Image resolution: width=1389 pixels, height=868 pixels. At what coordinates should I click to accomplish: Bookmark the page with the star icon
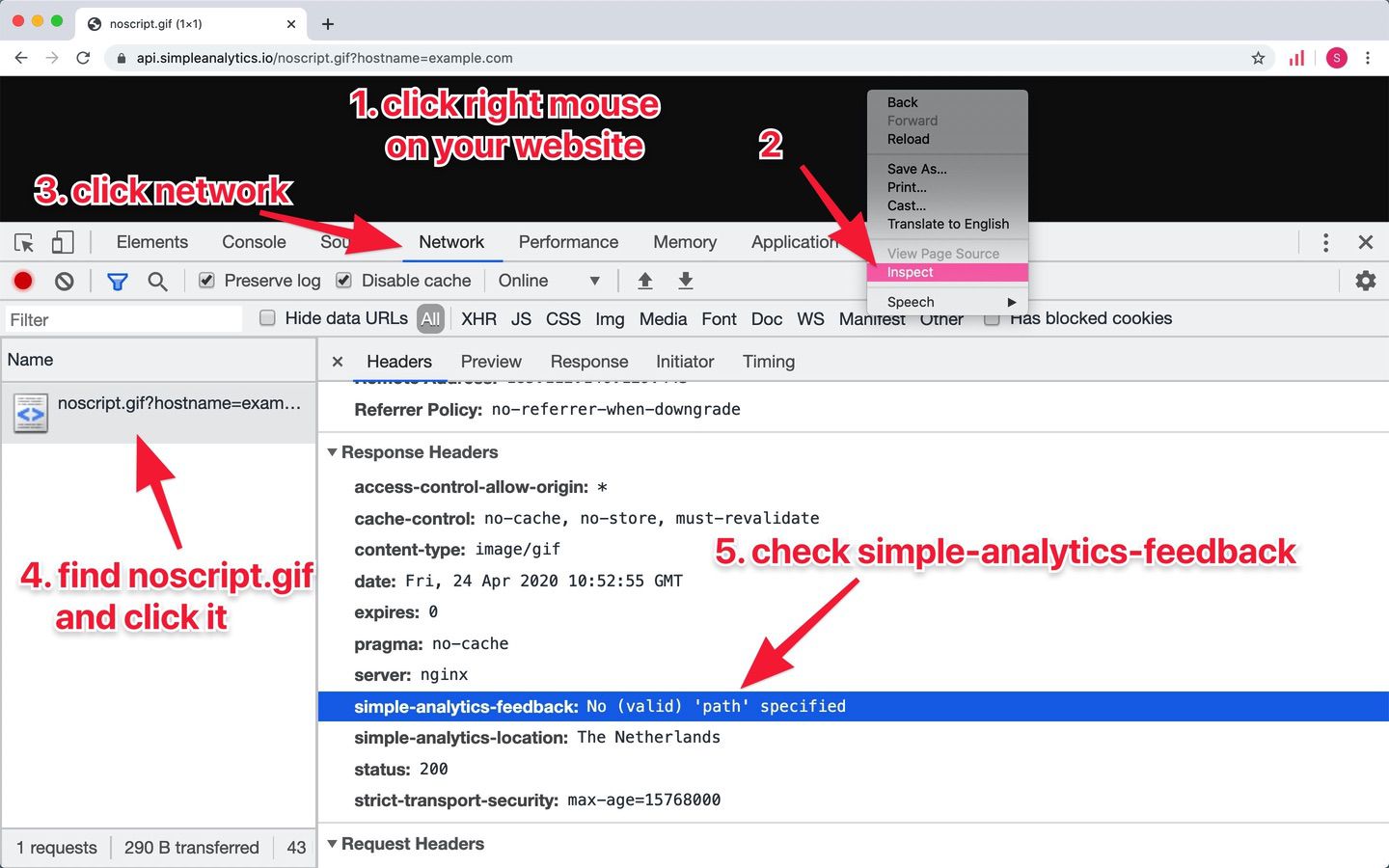[x=1258, y=58]
